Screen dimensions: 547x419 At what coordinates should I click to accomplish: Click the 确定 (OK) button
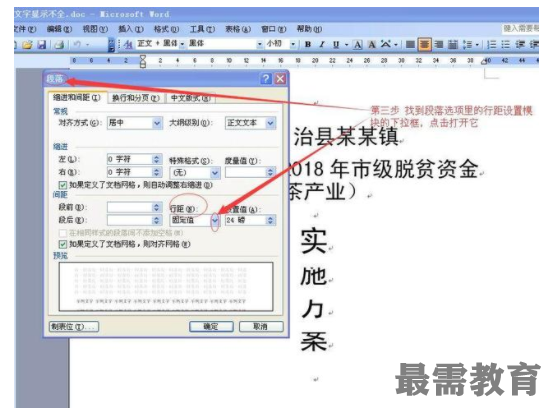(x=211, y=327)
